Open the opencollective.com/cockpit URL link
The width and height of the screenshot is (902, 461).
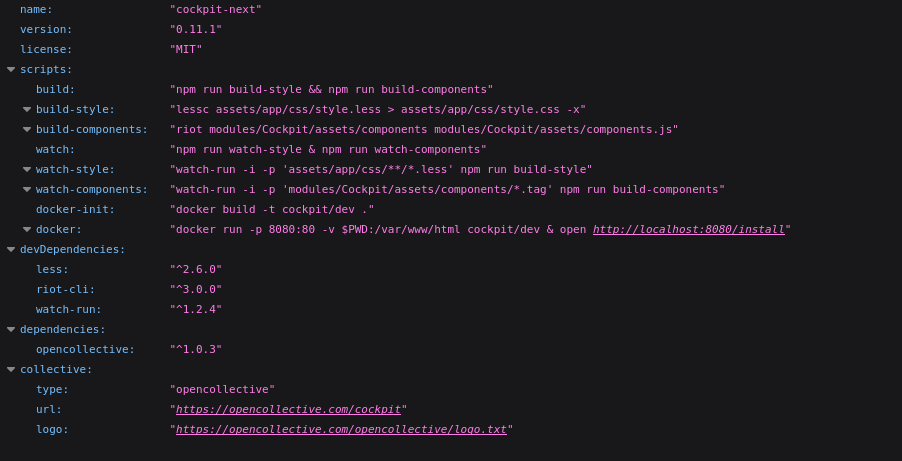pyautogui.click(x=288, y=409)
